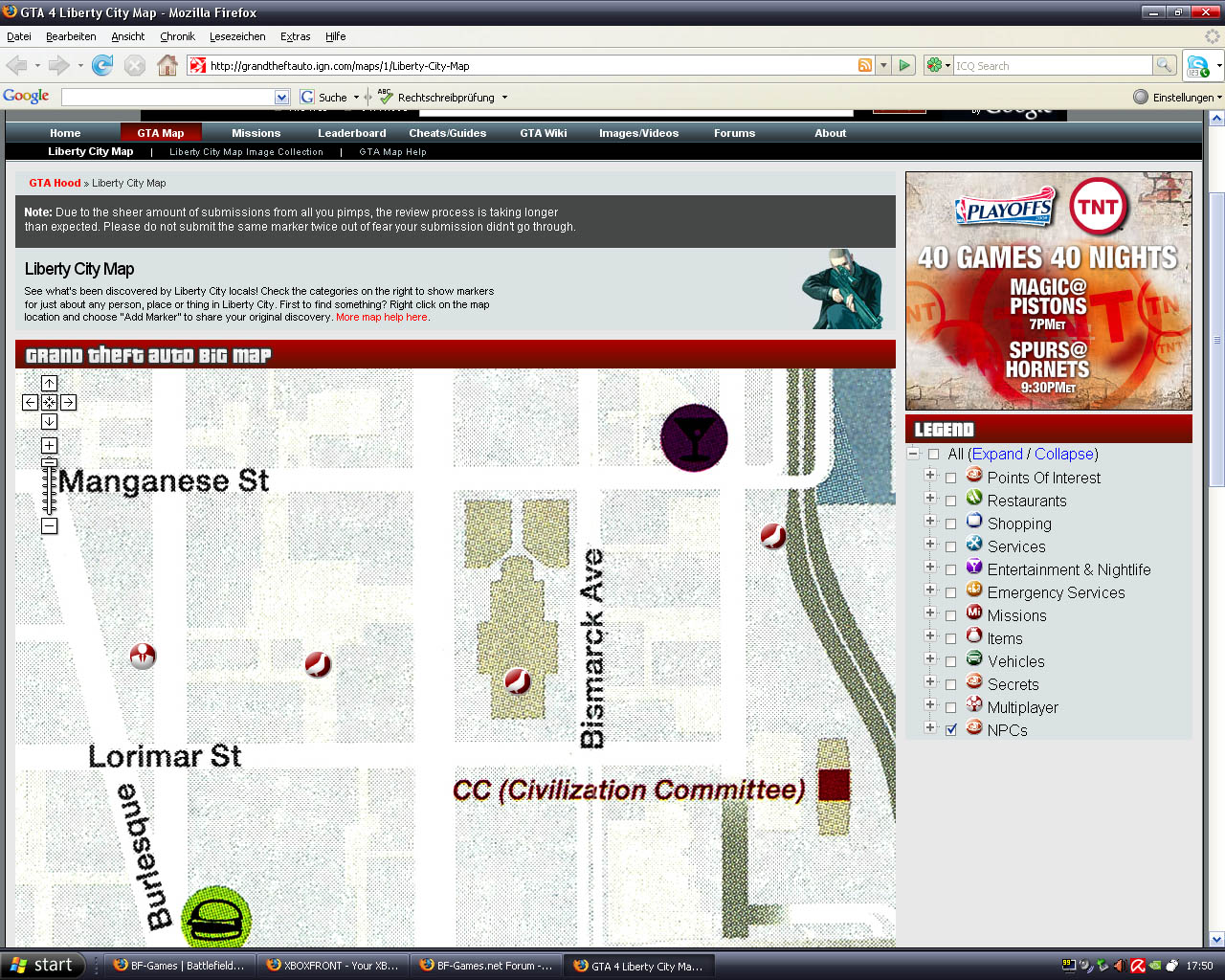The image size is (1225, 980).
Task: Click the dark red CC square marker
Action: click(835, 786)
